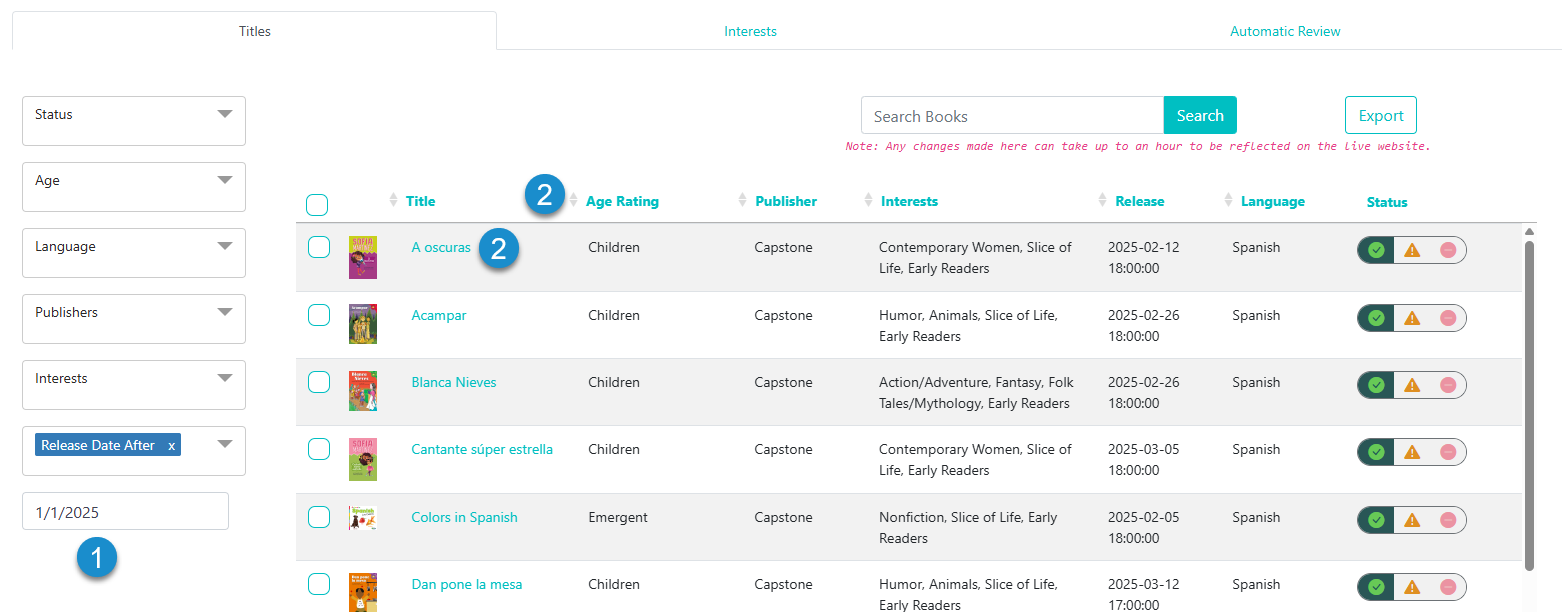This screenshot has width=1562, height=612.
Task: Click red block icon for Dan pone la mesa
Action: point(1447,587)
